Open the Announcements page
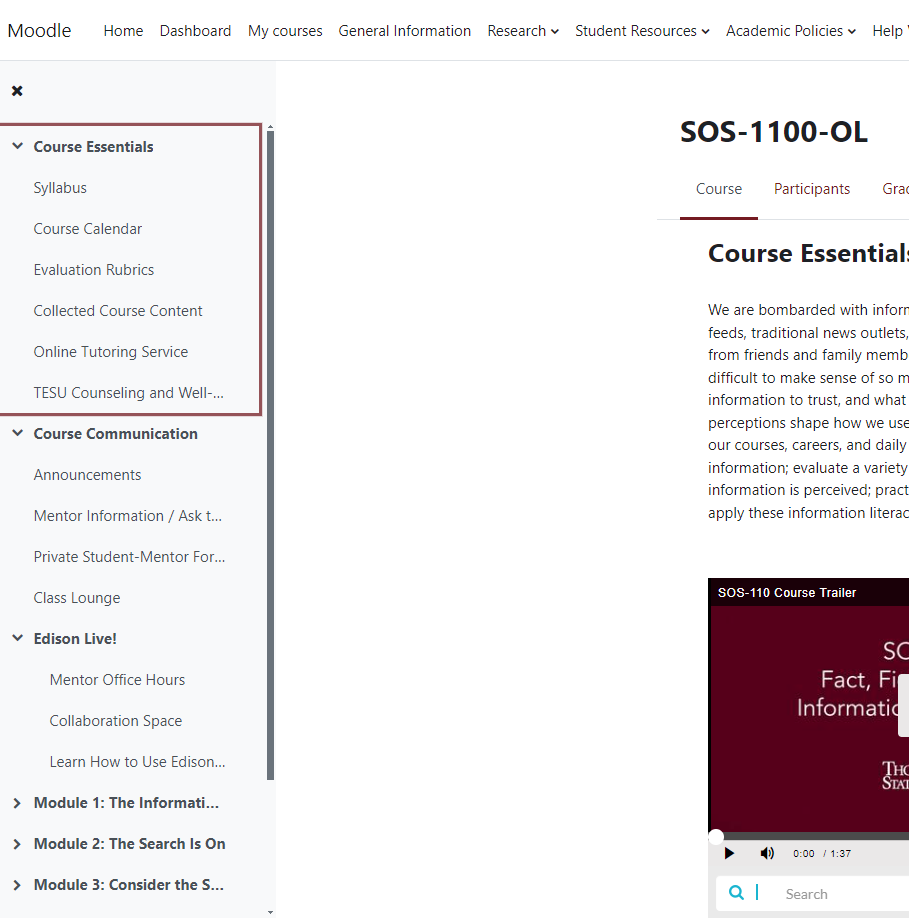Screen dimensions: 909x918 (87, 474)
